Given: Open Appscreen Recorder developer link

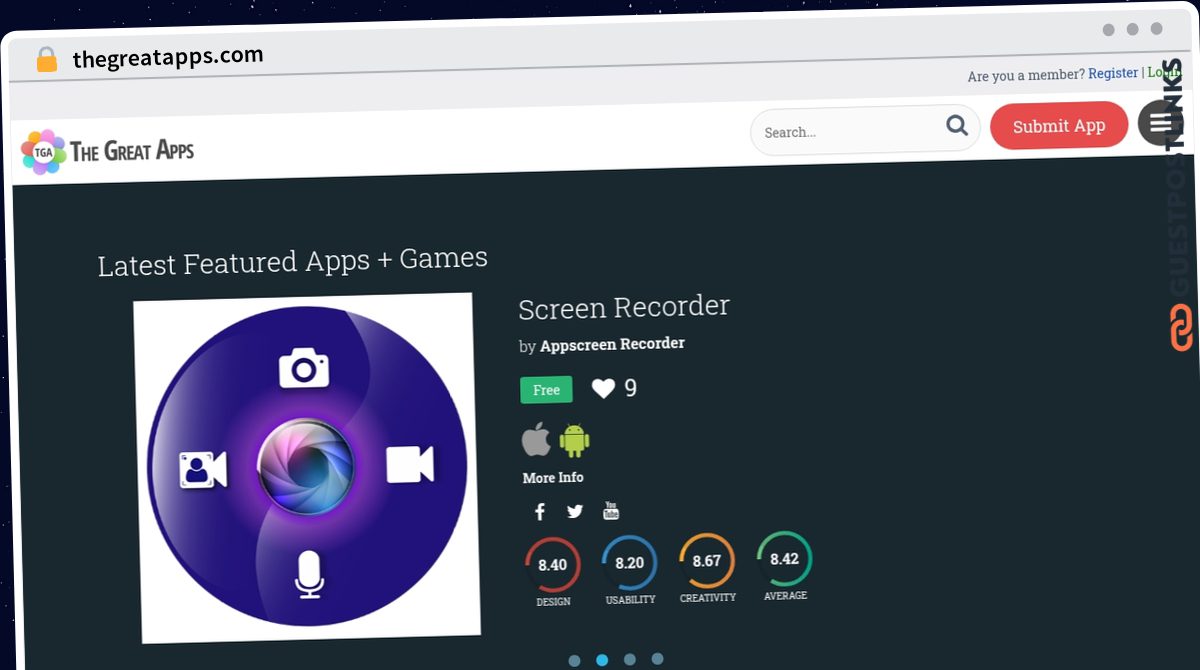Looking at the screenshot, I should click(x=612, y=344).
